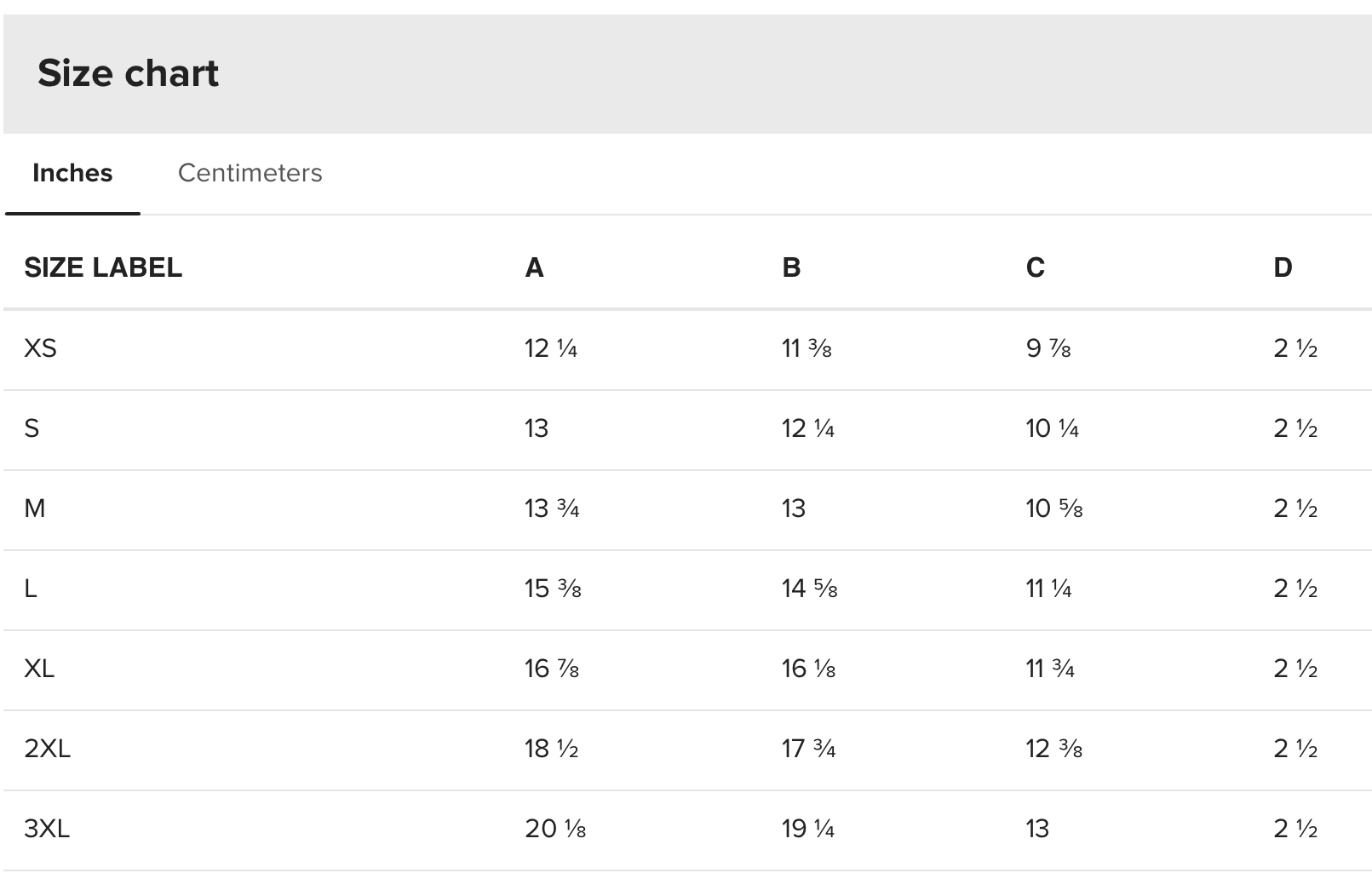1372x873 pixels.
Task: Switch to the Centimeters tab
Action: 250,173
